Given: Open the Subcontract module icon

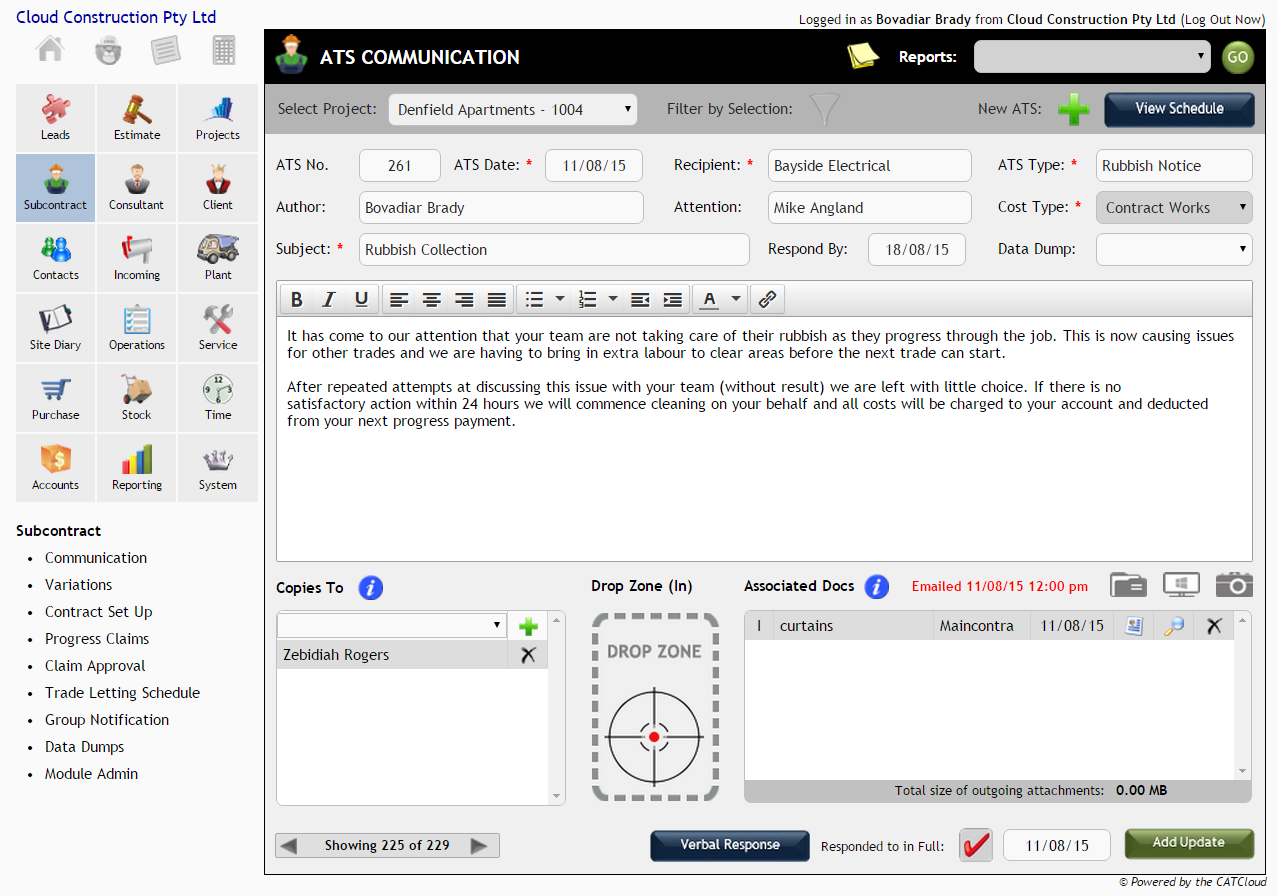Looking at the screenshot, I should coord(55,187).
